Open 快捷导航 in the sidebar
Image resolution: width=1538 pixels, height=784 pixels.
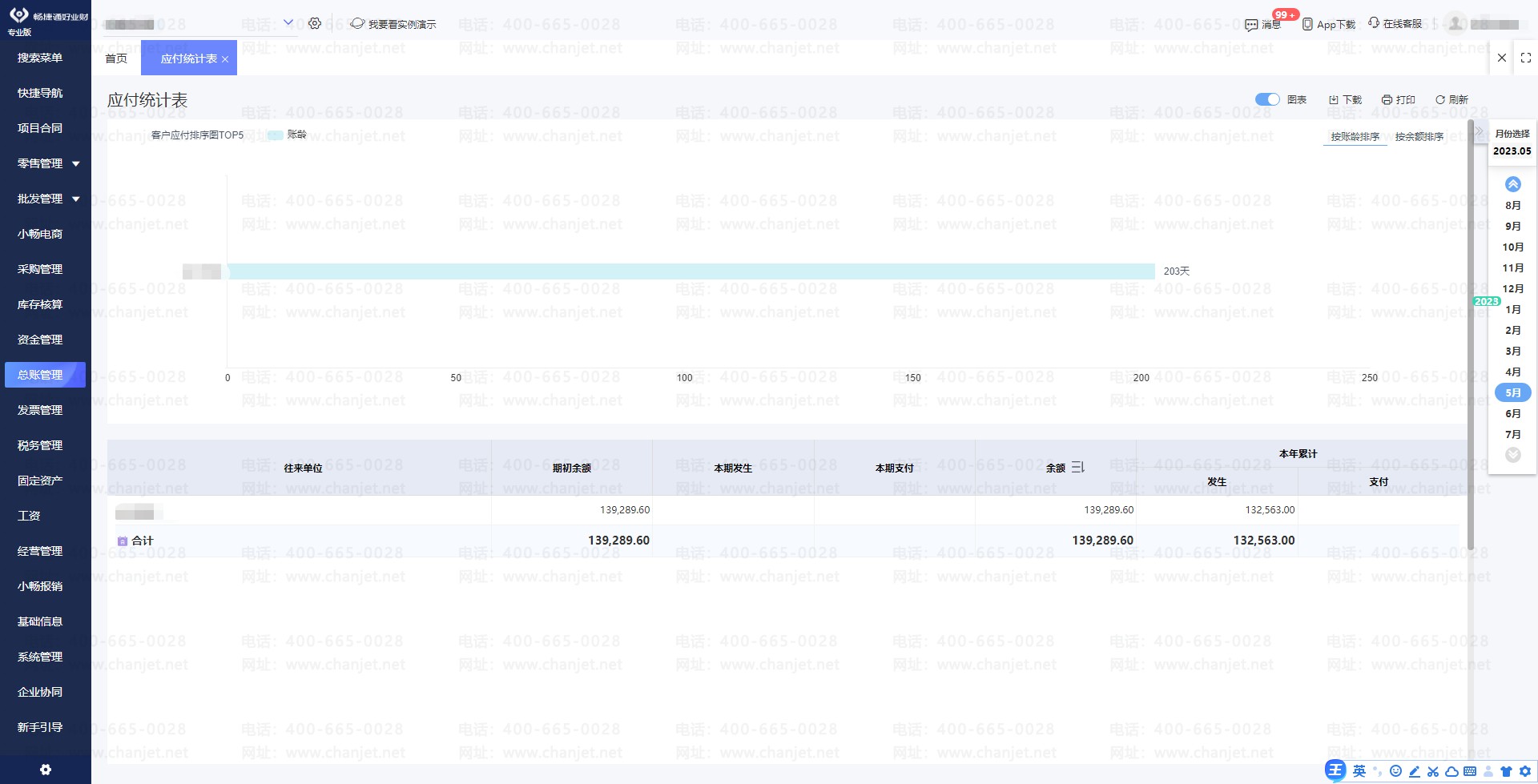(x=40, y=93)
